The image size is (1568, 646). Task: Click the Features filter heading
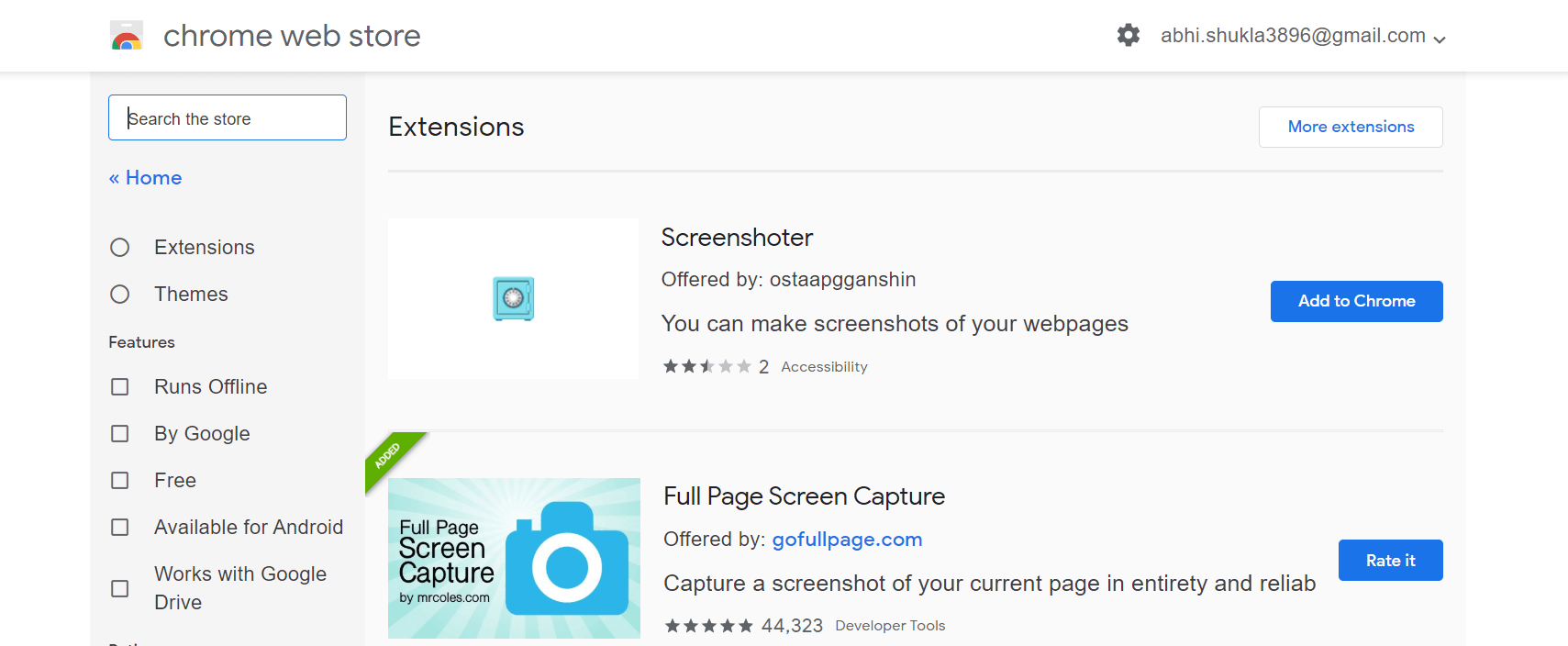[x=141, y=342]
